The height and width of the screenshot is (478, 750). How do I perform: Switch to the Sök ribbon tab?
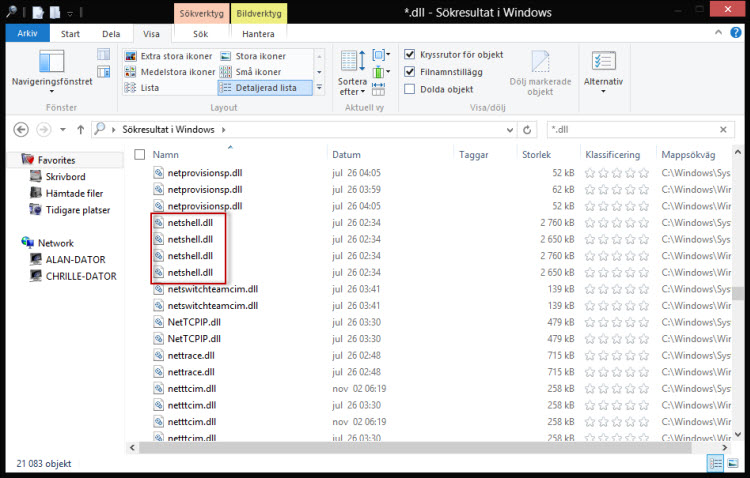[x=200, y=34]
